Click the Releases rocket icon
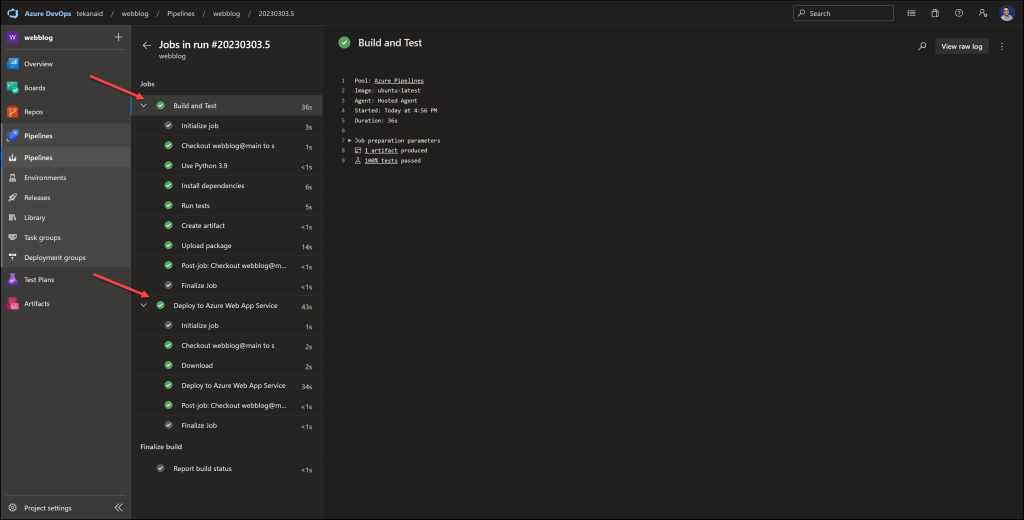1024x520 pixels. (x=12, y=197)
